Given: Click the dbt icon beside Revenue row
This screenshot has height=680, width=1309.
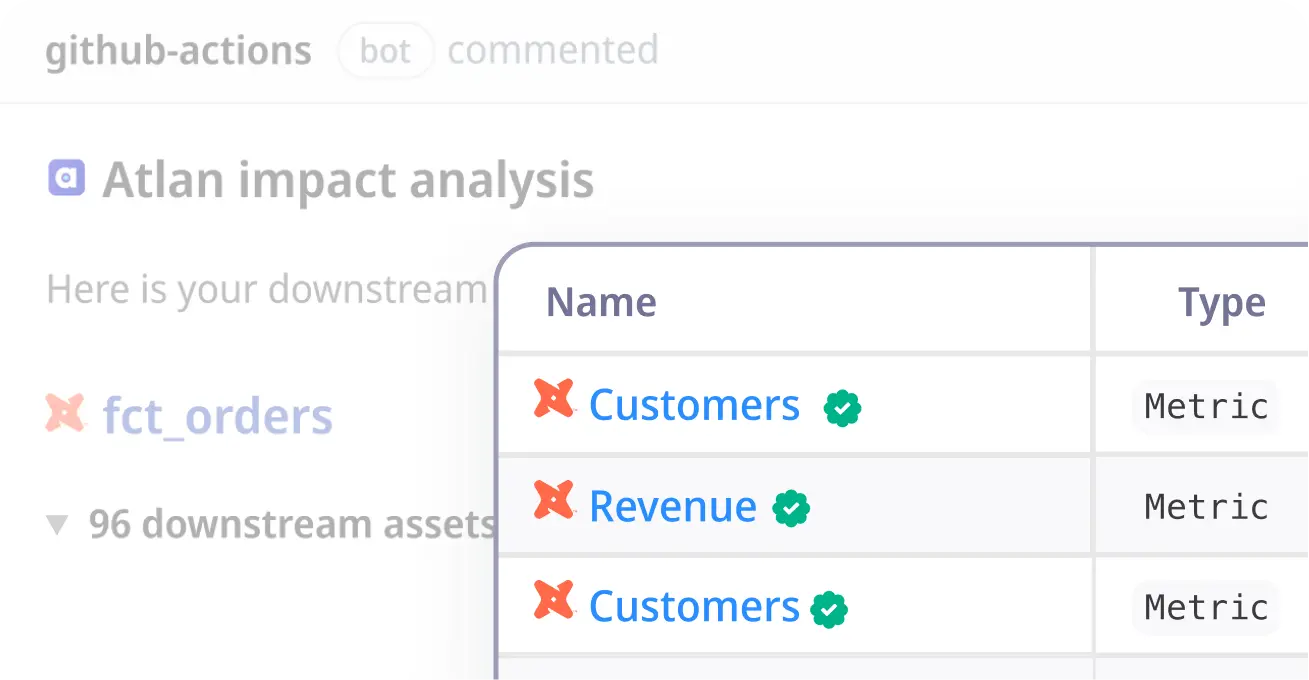Looking at the screenshot, I should [x=554, y=500].
